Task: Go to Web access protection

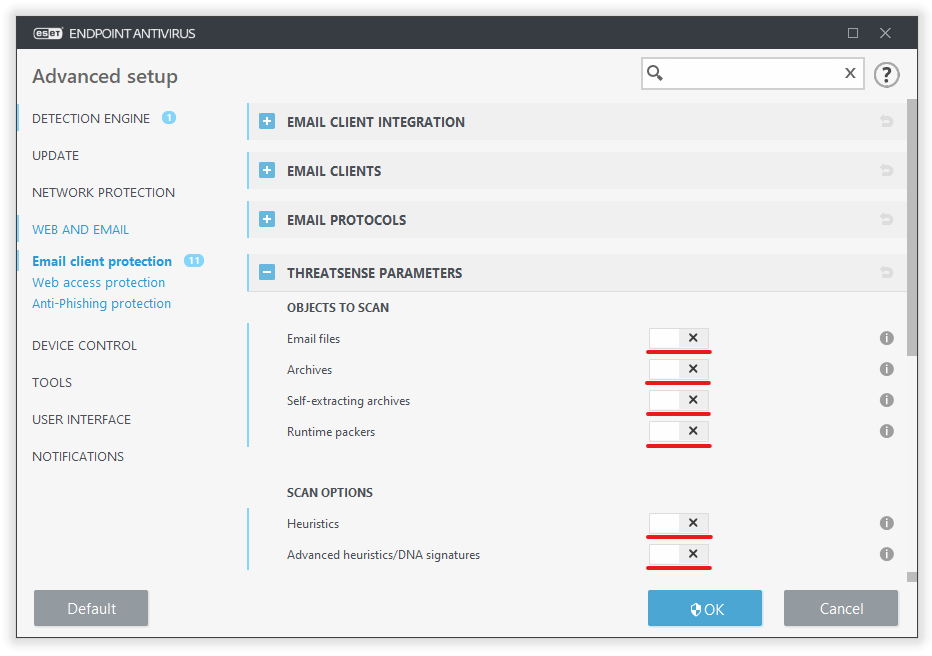Action: (x=99, y=282)
